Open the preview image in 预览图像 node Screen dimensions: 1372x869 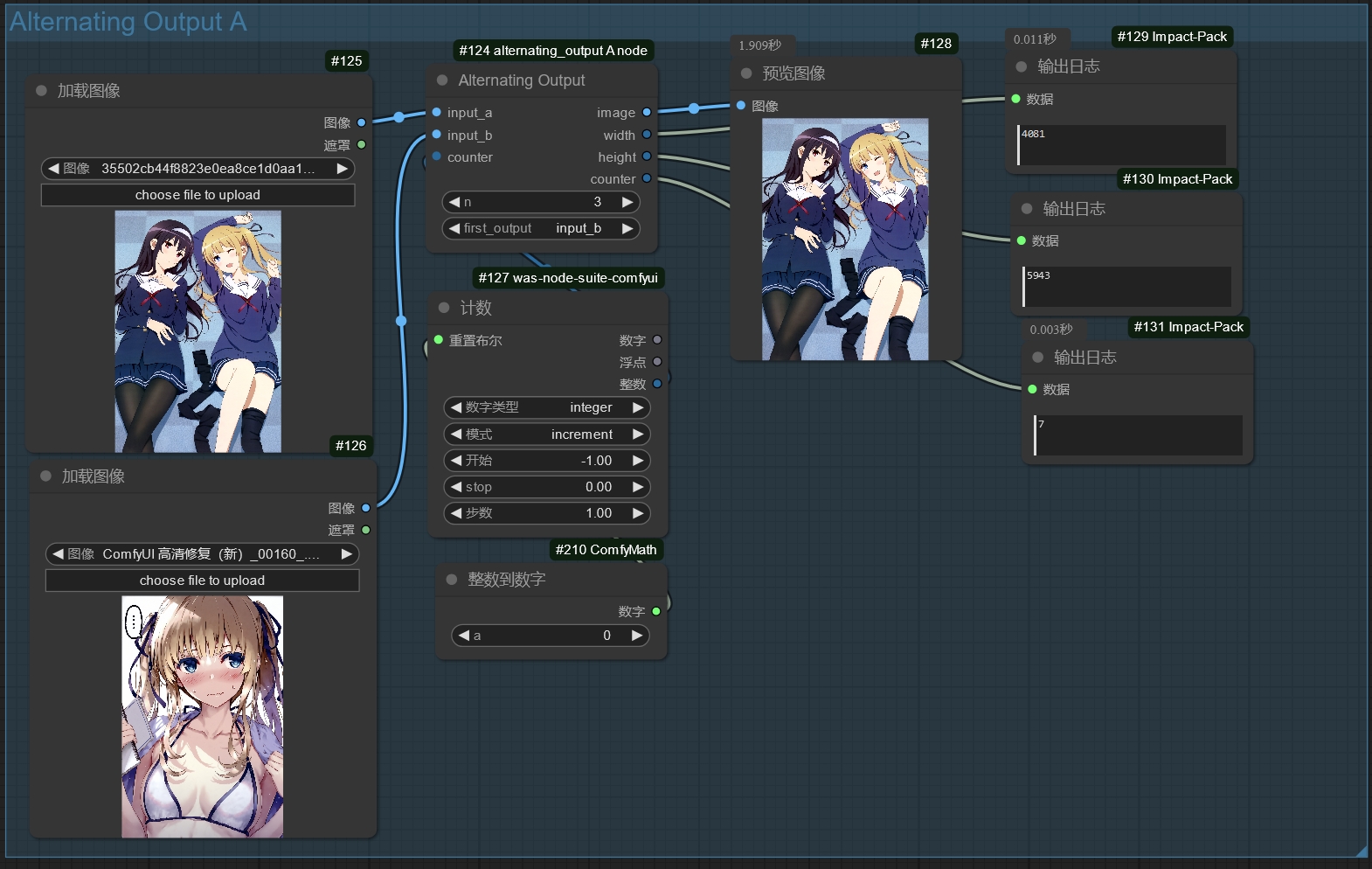click(845, 240)
